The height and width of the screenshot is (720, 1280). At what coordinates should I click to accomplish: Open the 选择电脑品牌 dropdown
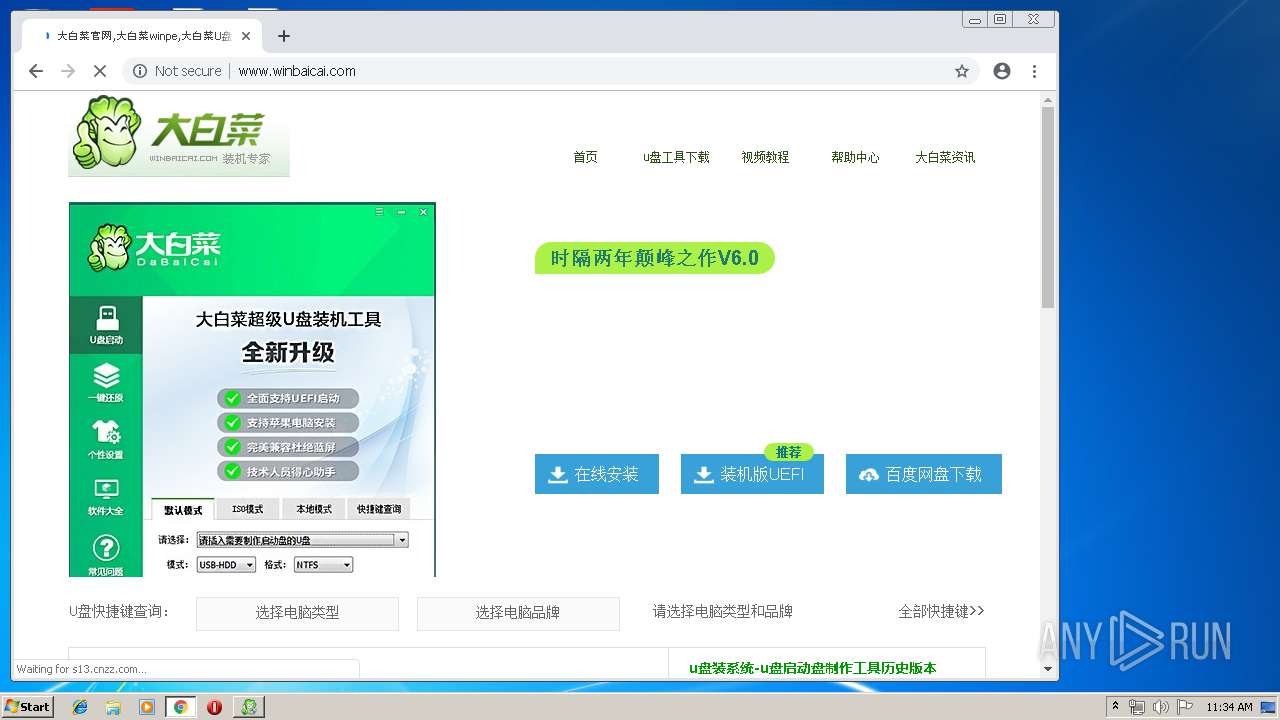(518, 613)
